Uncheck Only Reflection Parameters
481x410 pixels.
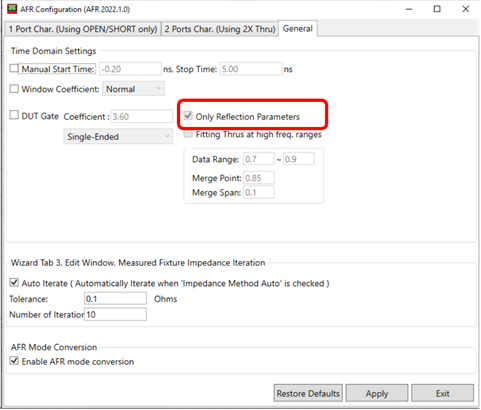click(188, 116)
